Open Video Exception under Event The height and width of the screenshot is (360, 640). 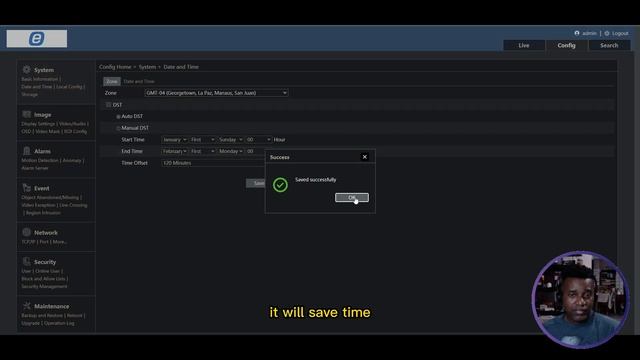pos(38,205)
